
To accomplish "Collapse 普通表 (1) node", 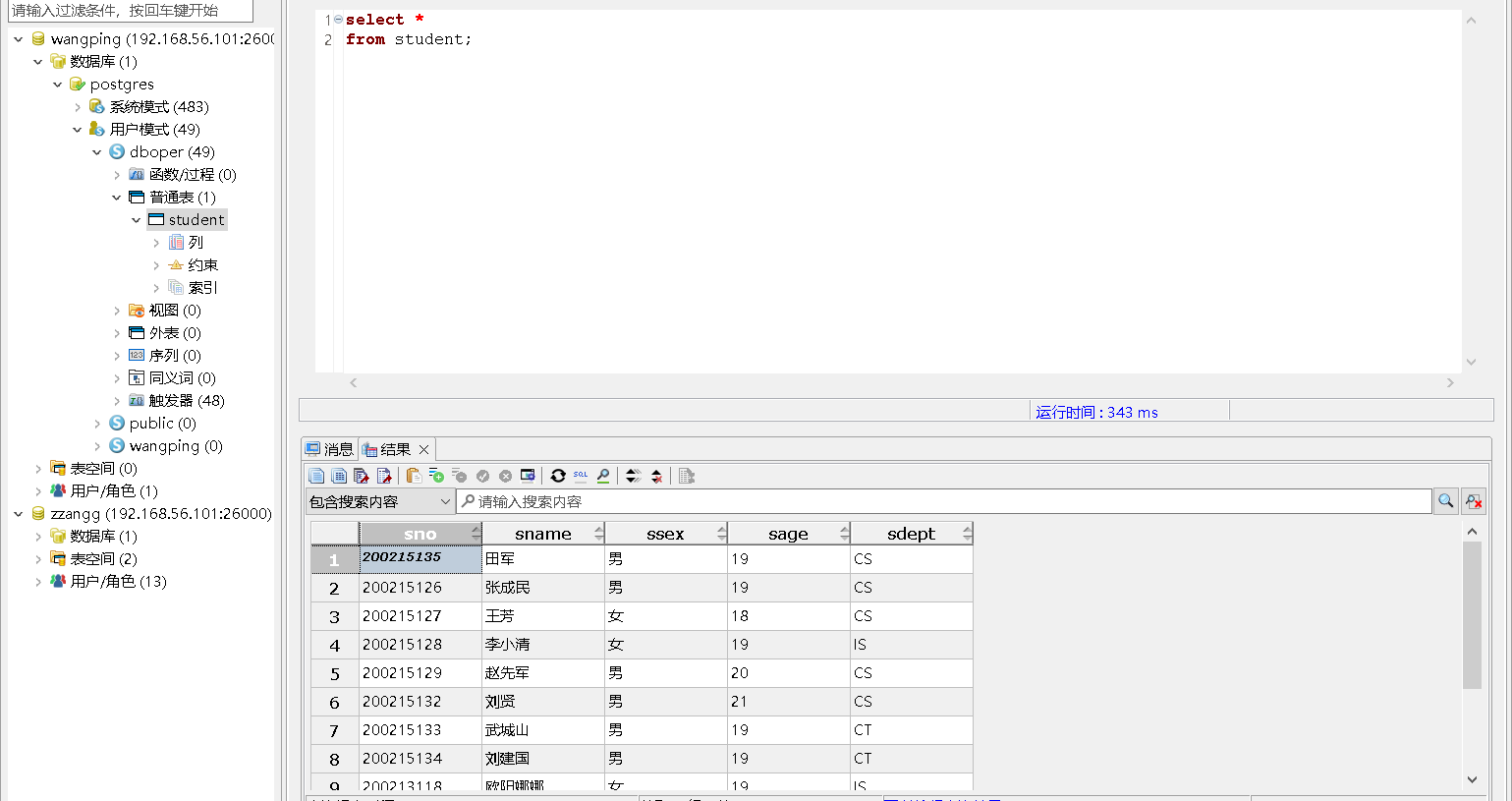I will click(x=116, y=198).
